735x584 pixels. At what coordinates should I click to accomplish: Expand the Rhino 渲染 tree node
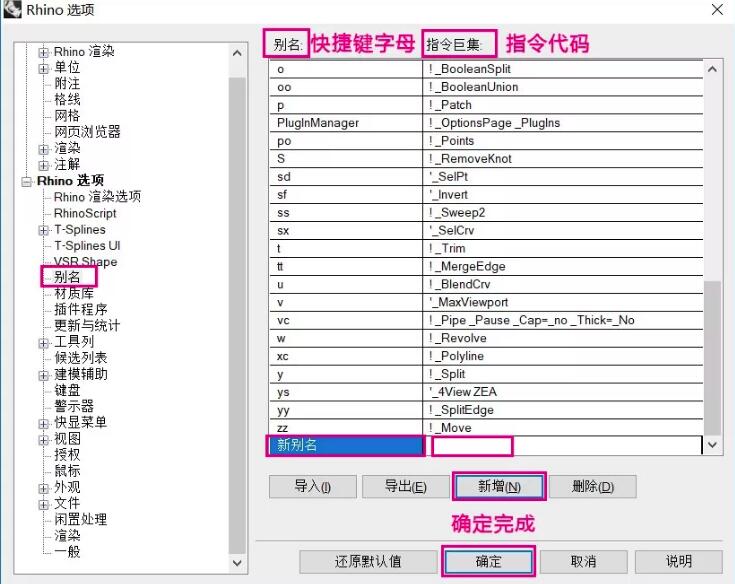coord(44,52)
